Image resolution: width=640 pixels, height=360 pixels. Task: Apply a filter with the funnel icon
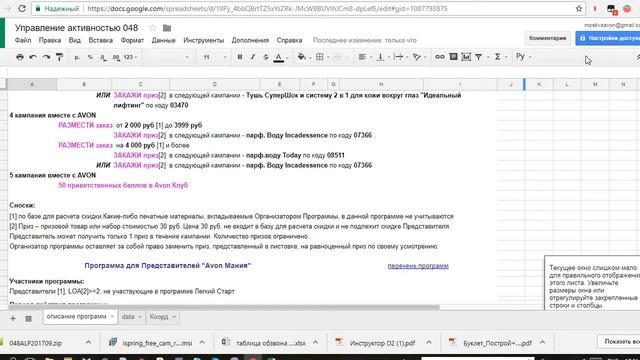click(x=480, y=57)
